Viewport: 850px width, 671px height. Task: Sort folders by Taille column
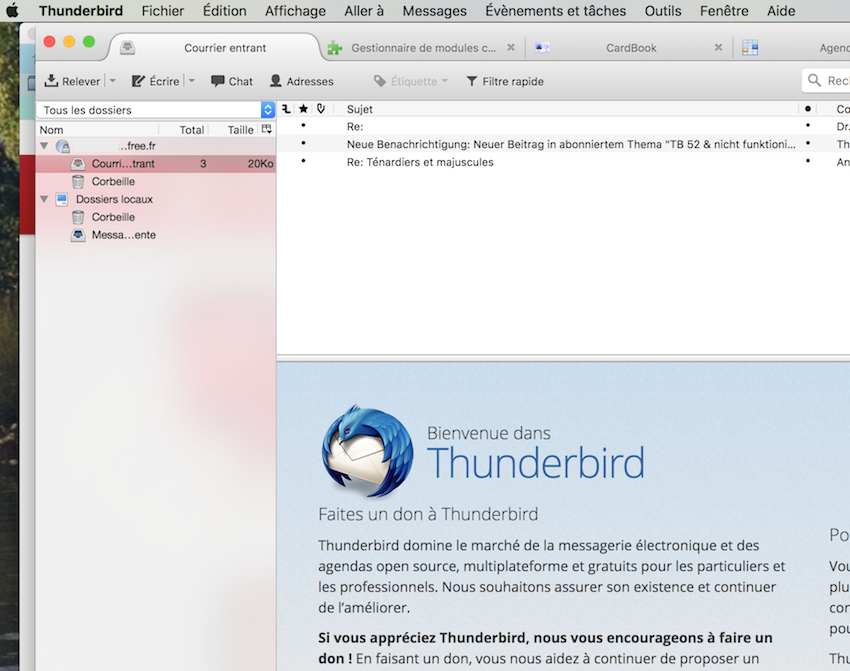(233, 130)
